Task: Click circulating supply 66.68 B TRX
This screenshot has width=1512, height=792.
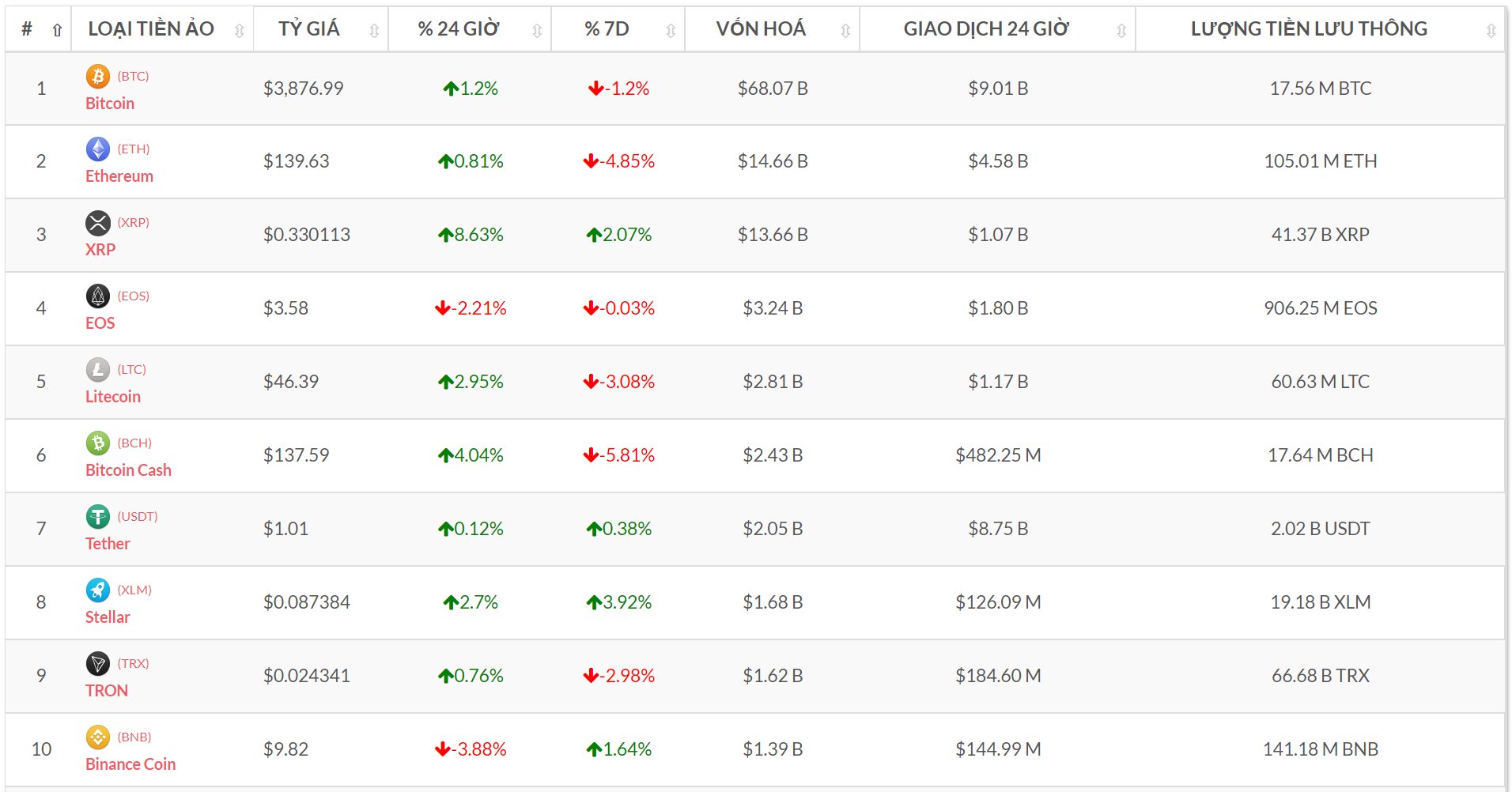Action: click(x=1321, y=676)
